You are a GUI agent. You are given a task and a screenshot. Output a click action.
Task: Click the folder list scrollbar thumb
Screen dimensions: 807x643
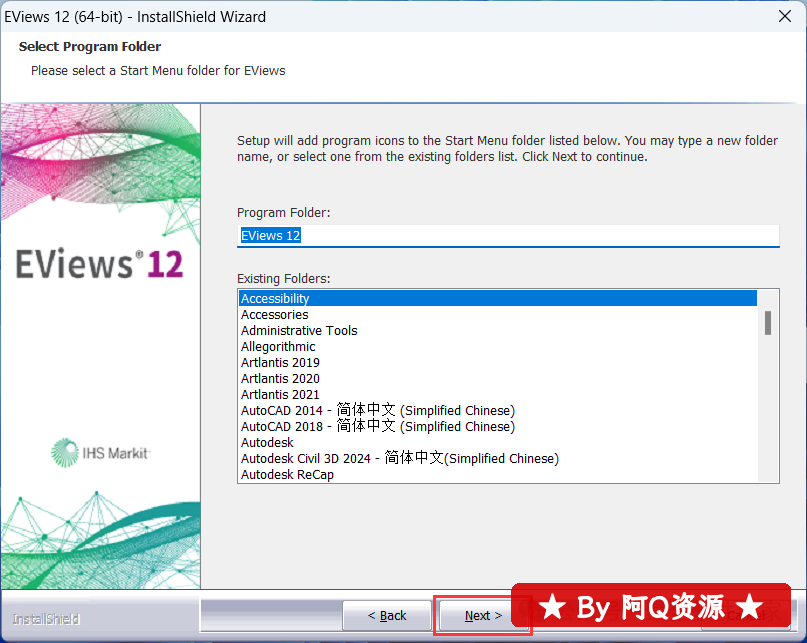[x=768, y=322]
